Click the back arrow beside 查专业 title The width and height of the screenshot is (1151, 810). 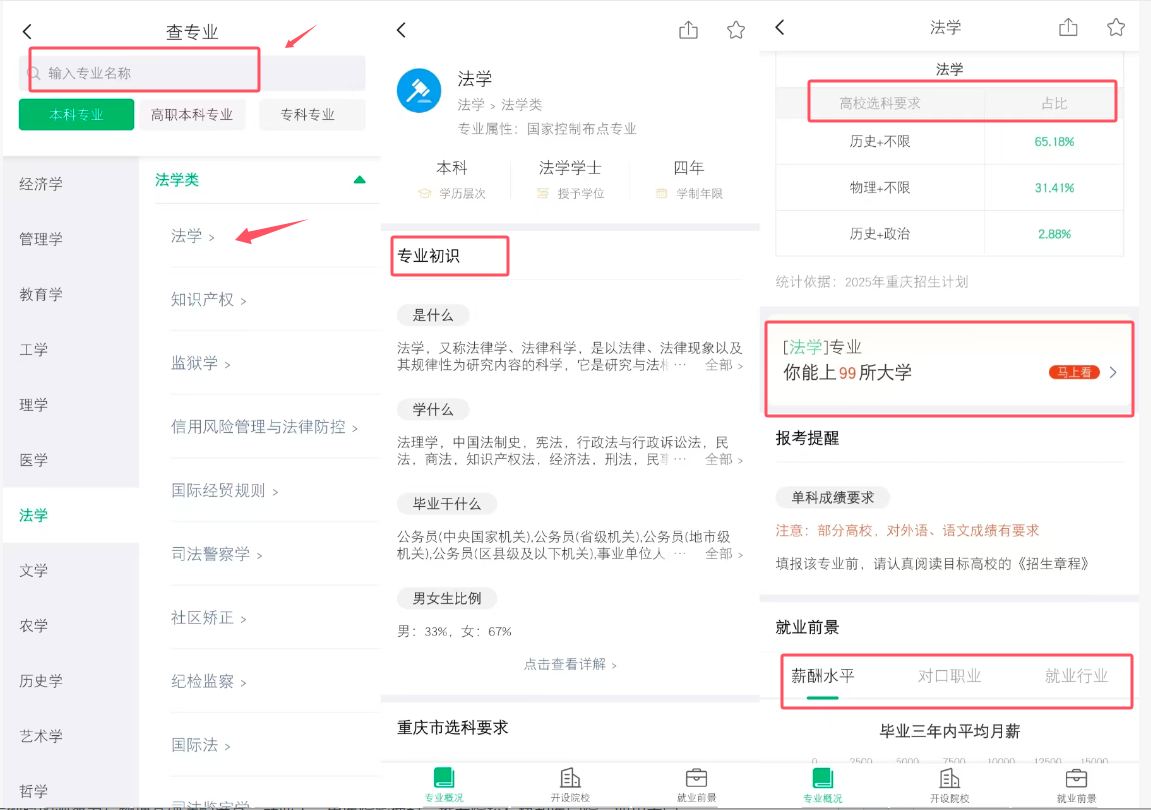click(x=27, y=32)
